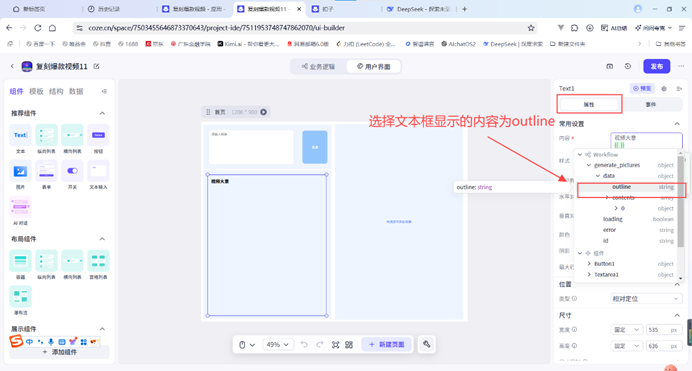692x371 pixels.
Task: Add the Text component from recommended components
Action: pyautogui.click(x=20, y=135)
